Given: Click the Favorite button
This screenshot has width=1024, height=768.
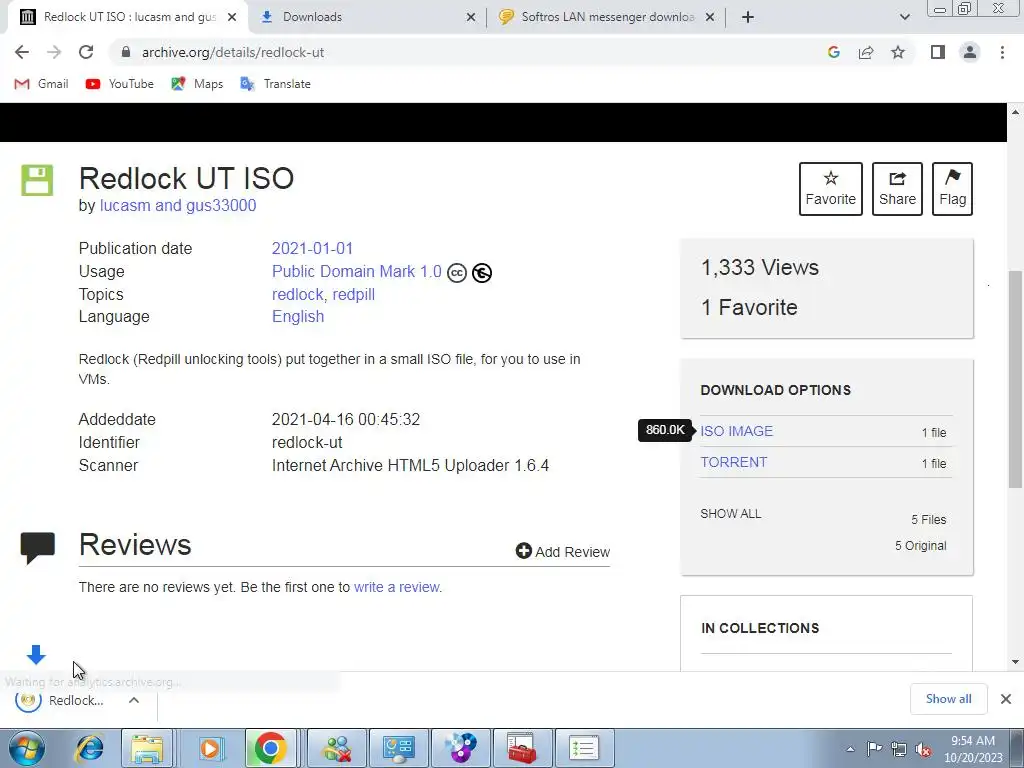Looking at the screenshot, I should tap(831, 189).
